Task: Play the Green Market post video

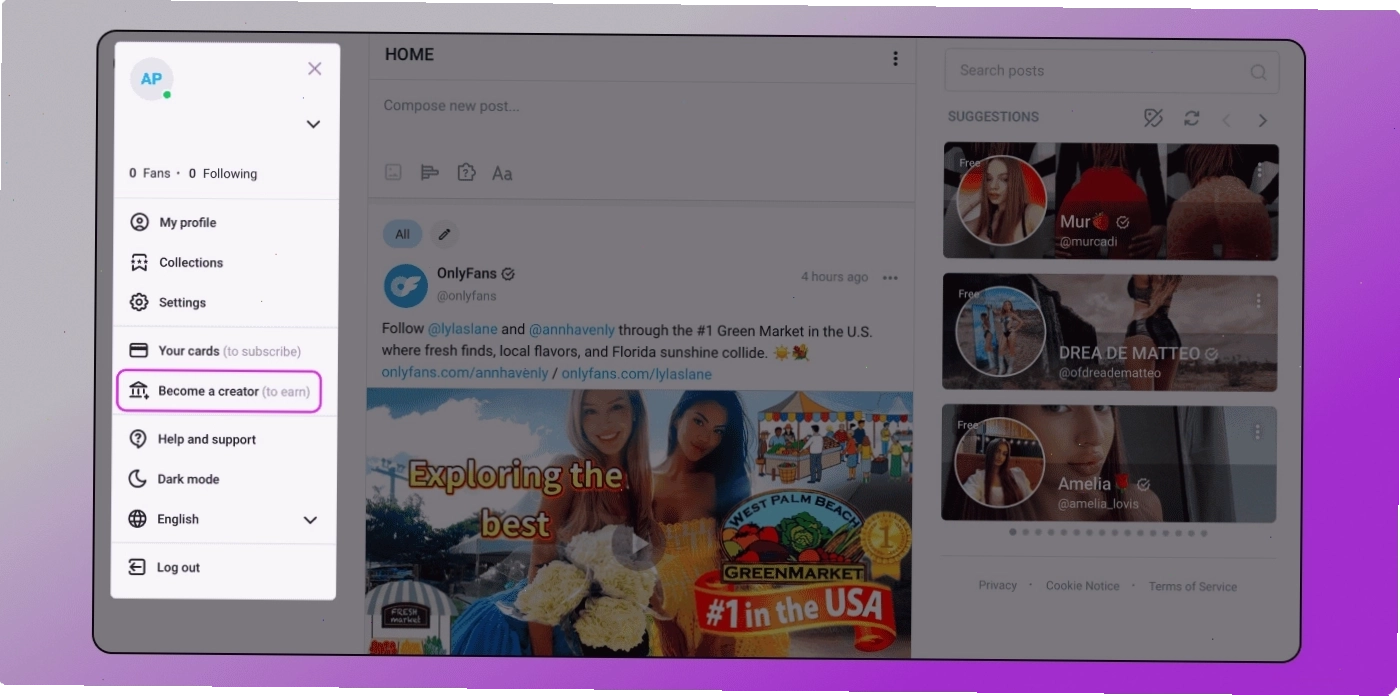Action: [x=636, y=546]
